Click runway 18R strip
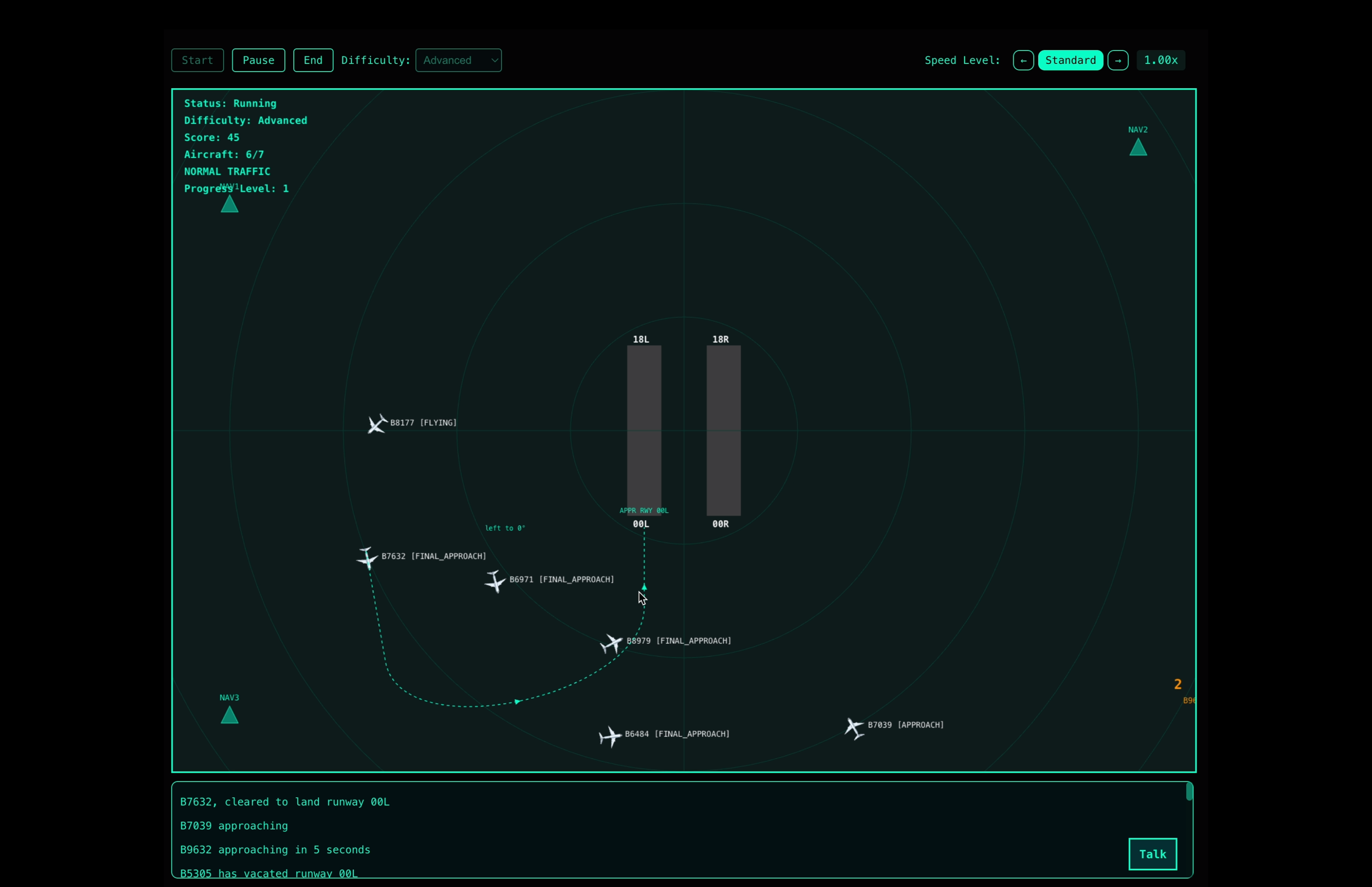Viewport: 1372px width, 887px height. 723,430
